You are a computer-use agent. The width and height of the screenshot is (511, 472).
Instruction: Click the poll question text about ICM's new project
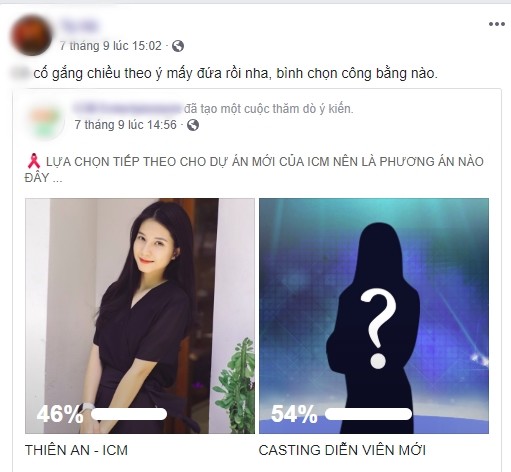click(x=255, y=169)
